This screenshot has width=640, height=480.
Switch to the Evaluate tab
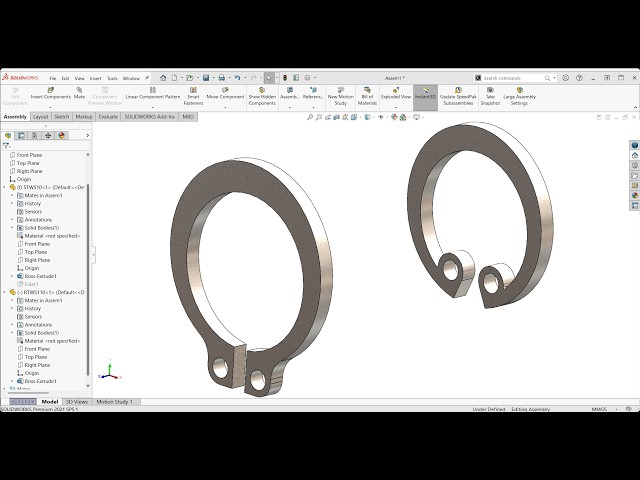click(x=108, y=117)
